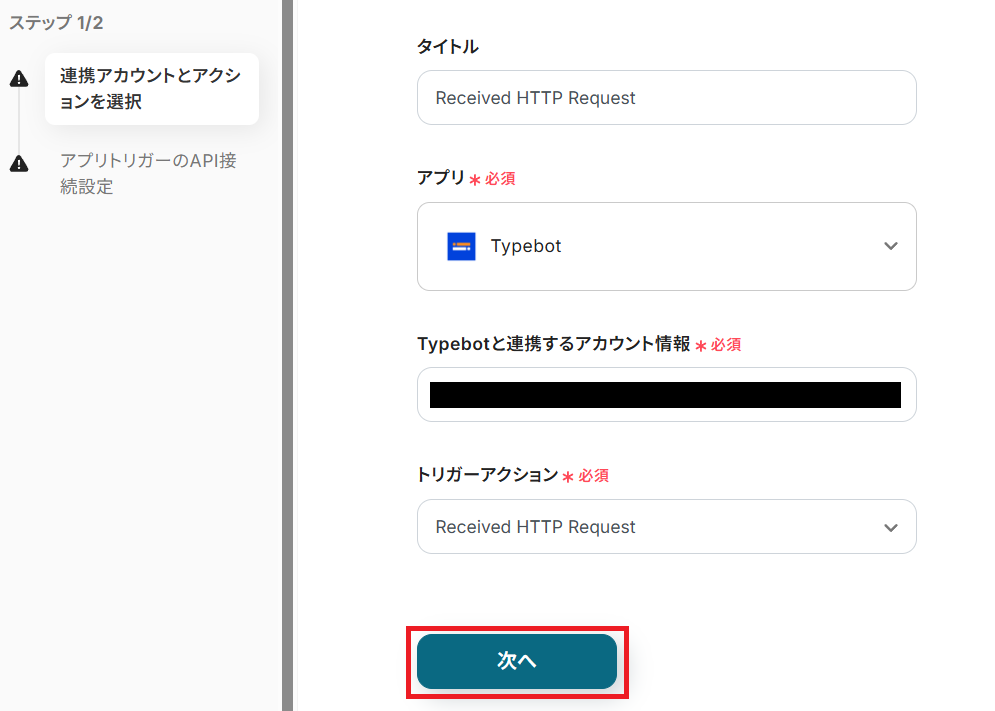
Task: Click the redacted Typebot account info field
Action: click(666, 395)
